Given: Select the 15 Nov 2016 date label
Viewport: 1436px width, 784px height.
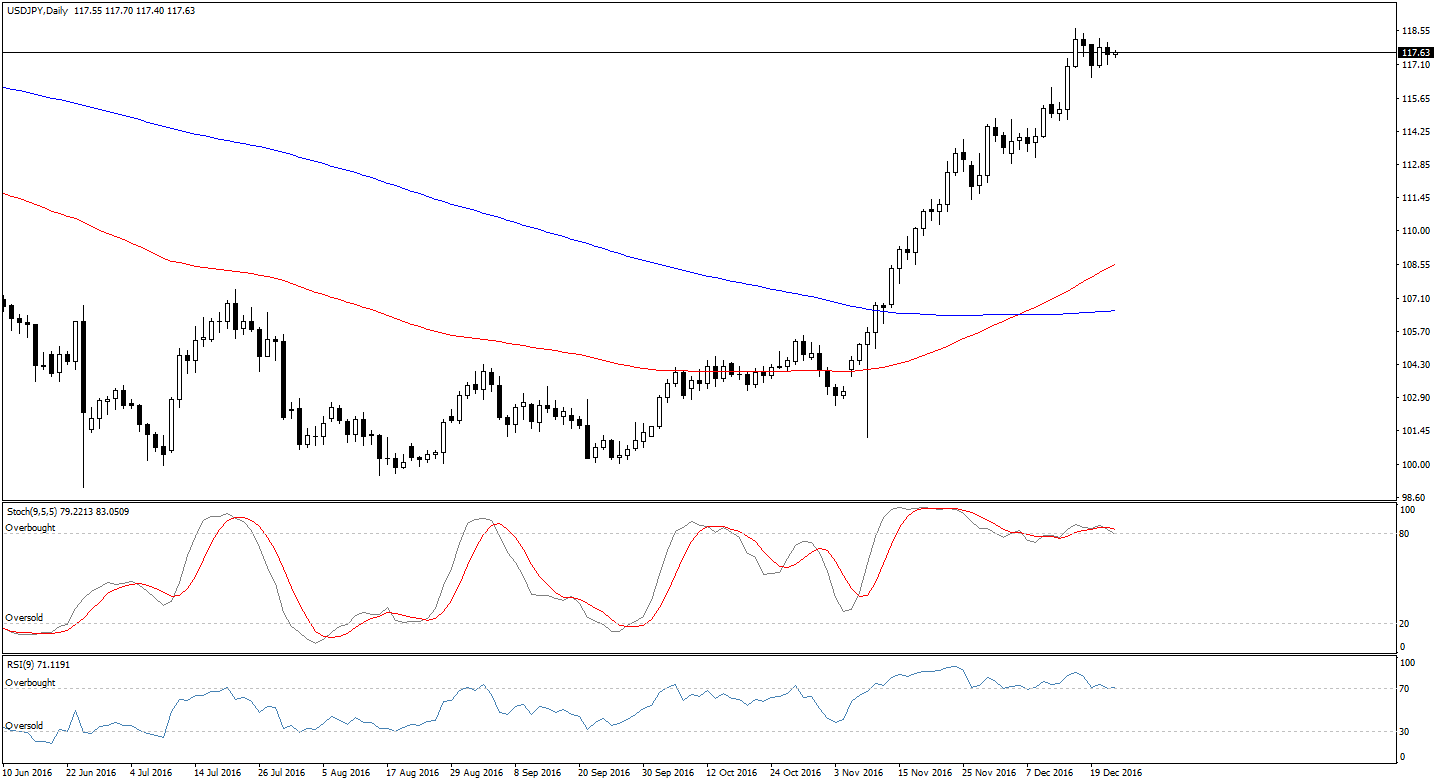Looking at the screenshot, I should 924,772.
